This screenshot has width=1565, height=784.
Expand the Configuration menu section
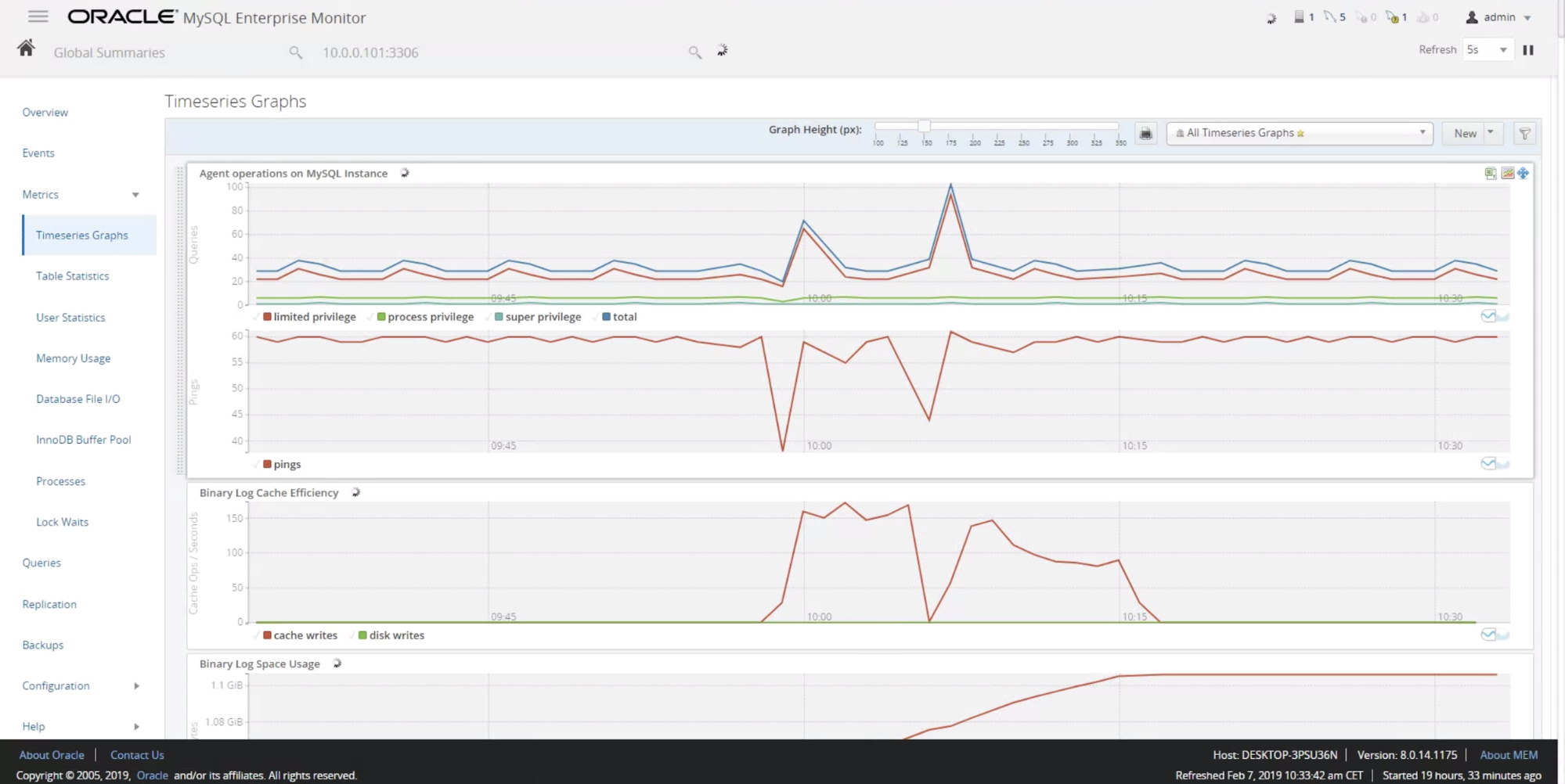(x=136, y=686)
